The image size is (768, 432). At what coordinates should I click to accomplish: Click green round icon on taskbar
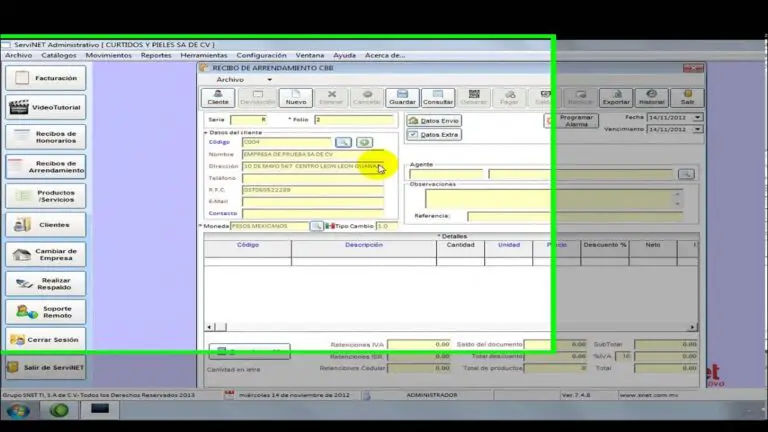[x=59, y=410]
